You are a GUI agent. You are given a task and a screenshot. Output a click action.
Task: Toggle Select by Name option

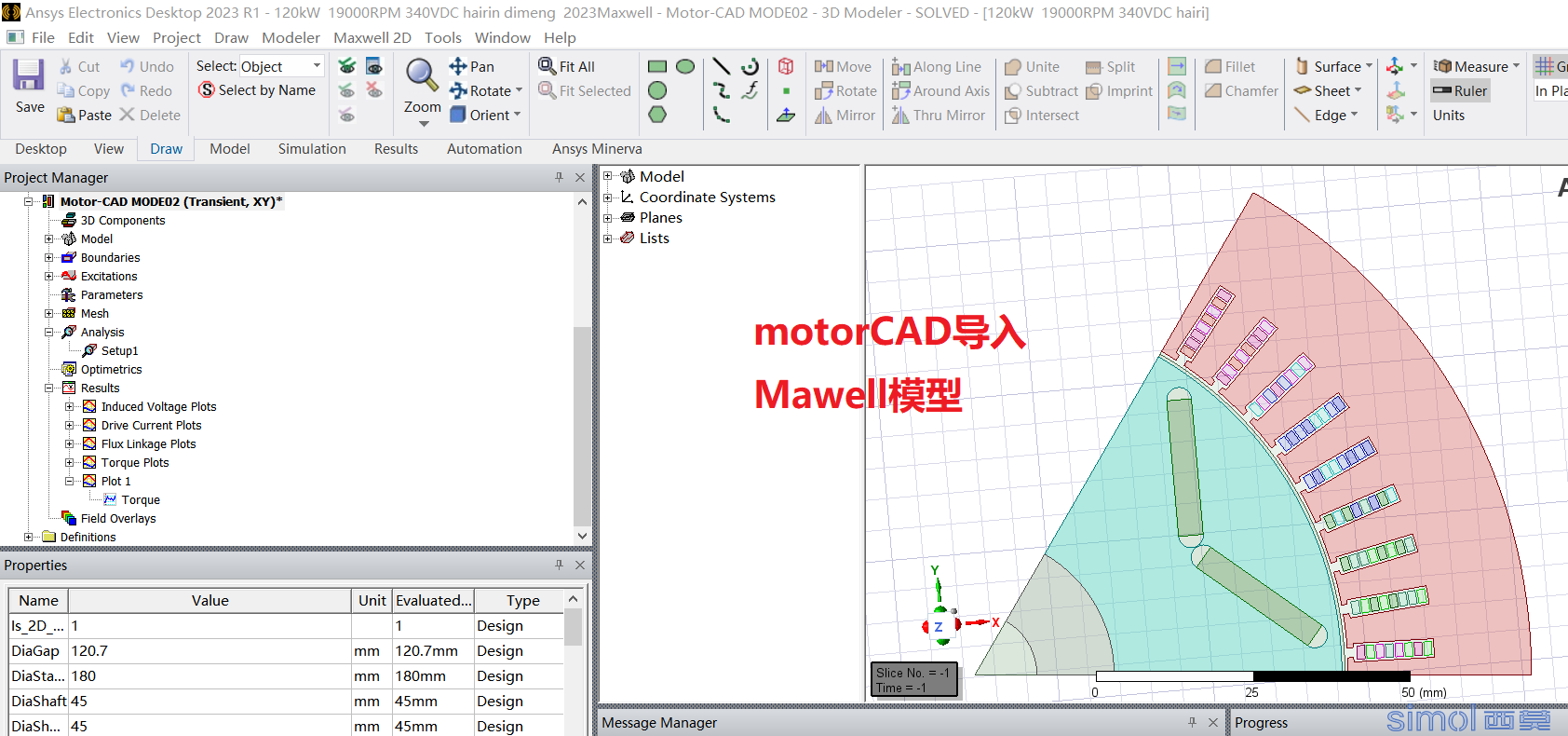[257, 90]
